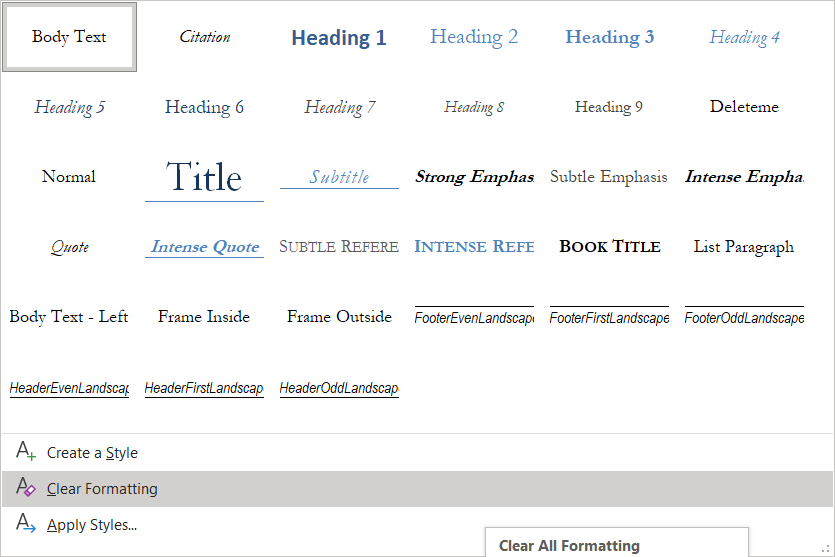Viewport: 835px width, 557px height.
Task: Use the List Paragraph style
Action: [744, 247]
